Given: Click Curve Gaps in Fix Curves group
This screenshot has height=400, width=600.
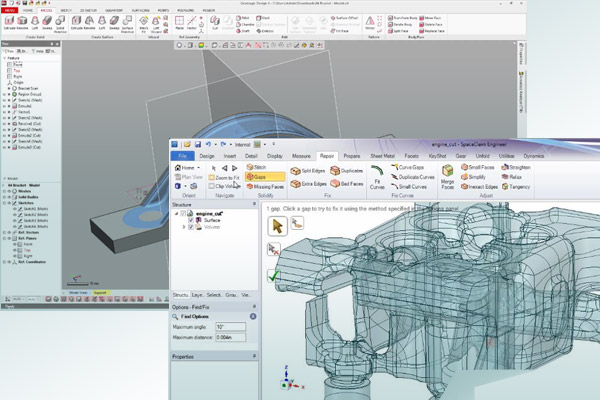Looking at the screenshot, I should click(x=408, y=167).
